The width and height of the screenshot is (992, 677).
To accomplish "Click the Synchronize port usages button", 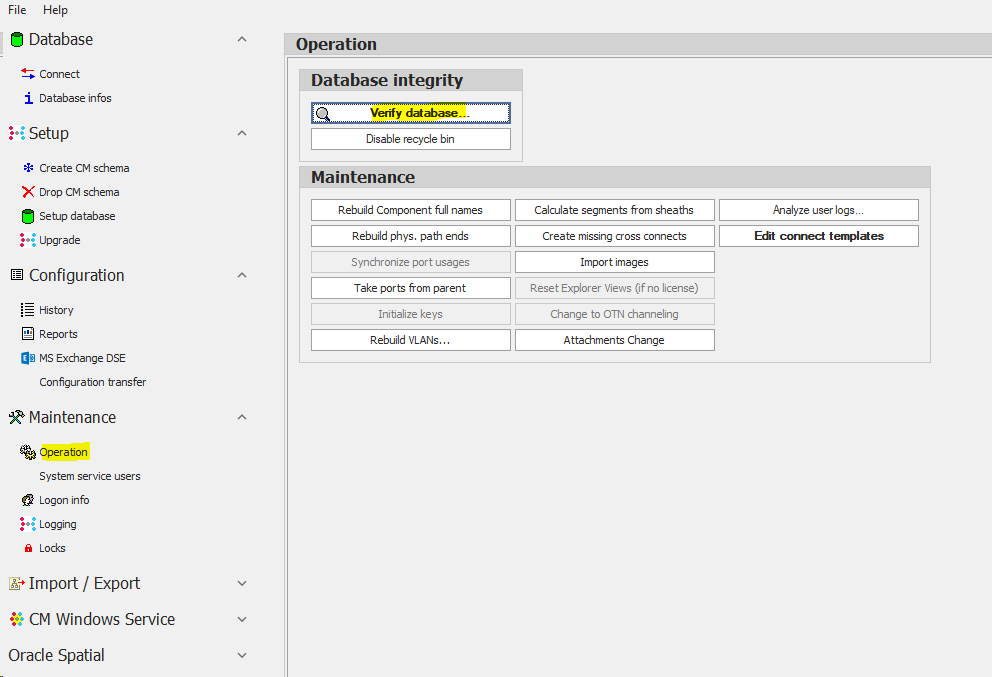I will [x=411, y=262].
